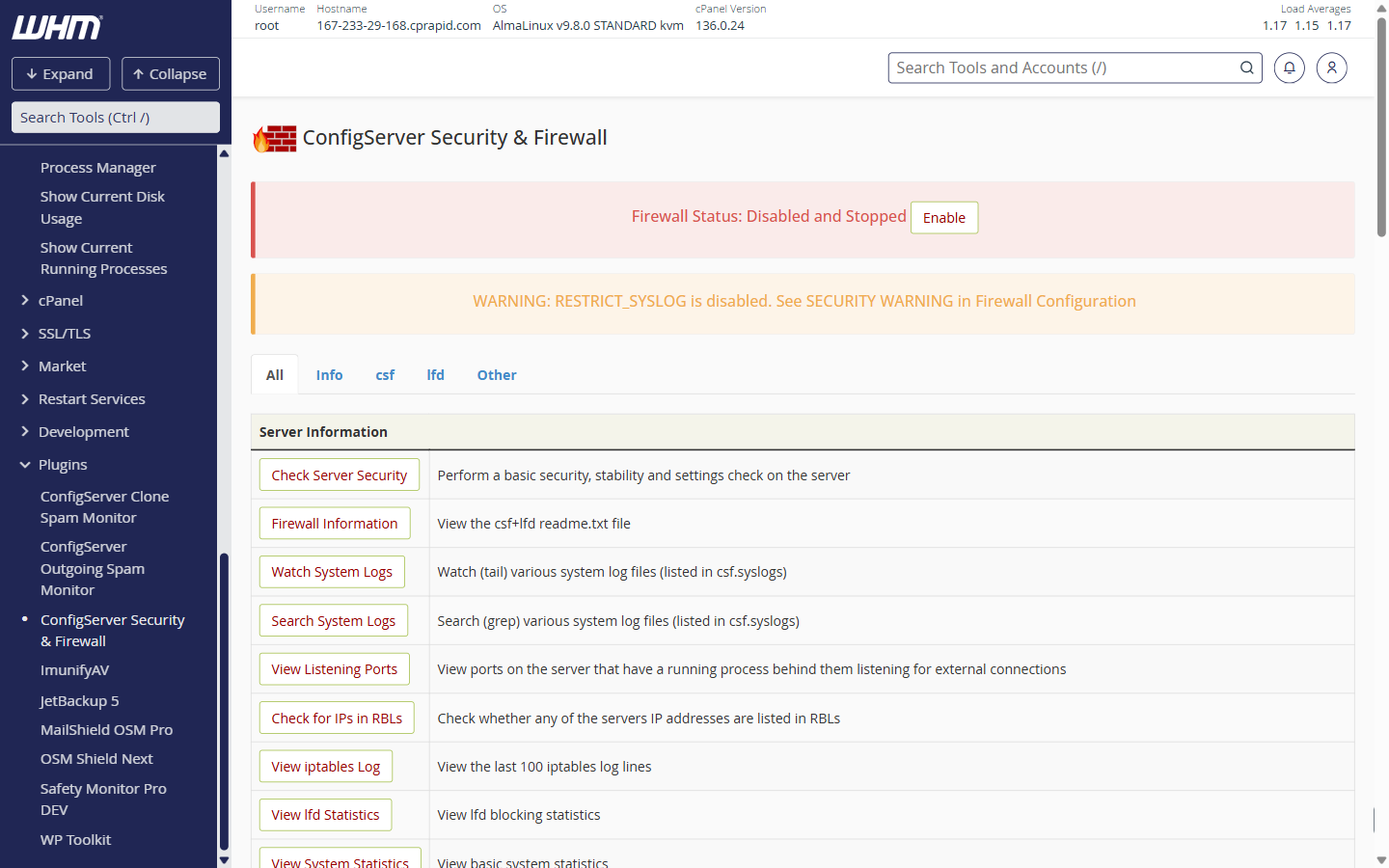Click View iptables Log button
The height and width of the screenshot is (868, 1389).
coord(326,767)
